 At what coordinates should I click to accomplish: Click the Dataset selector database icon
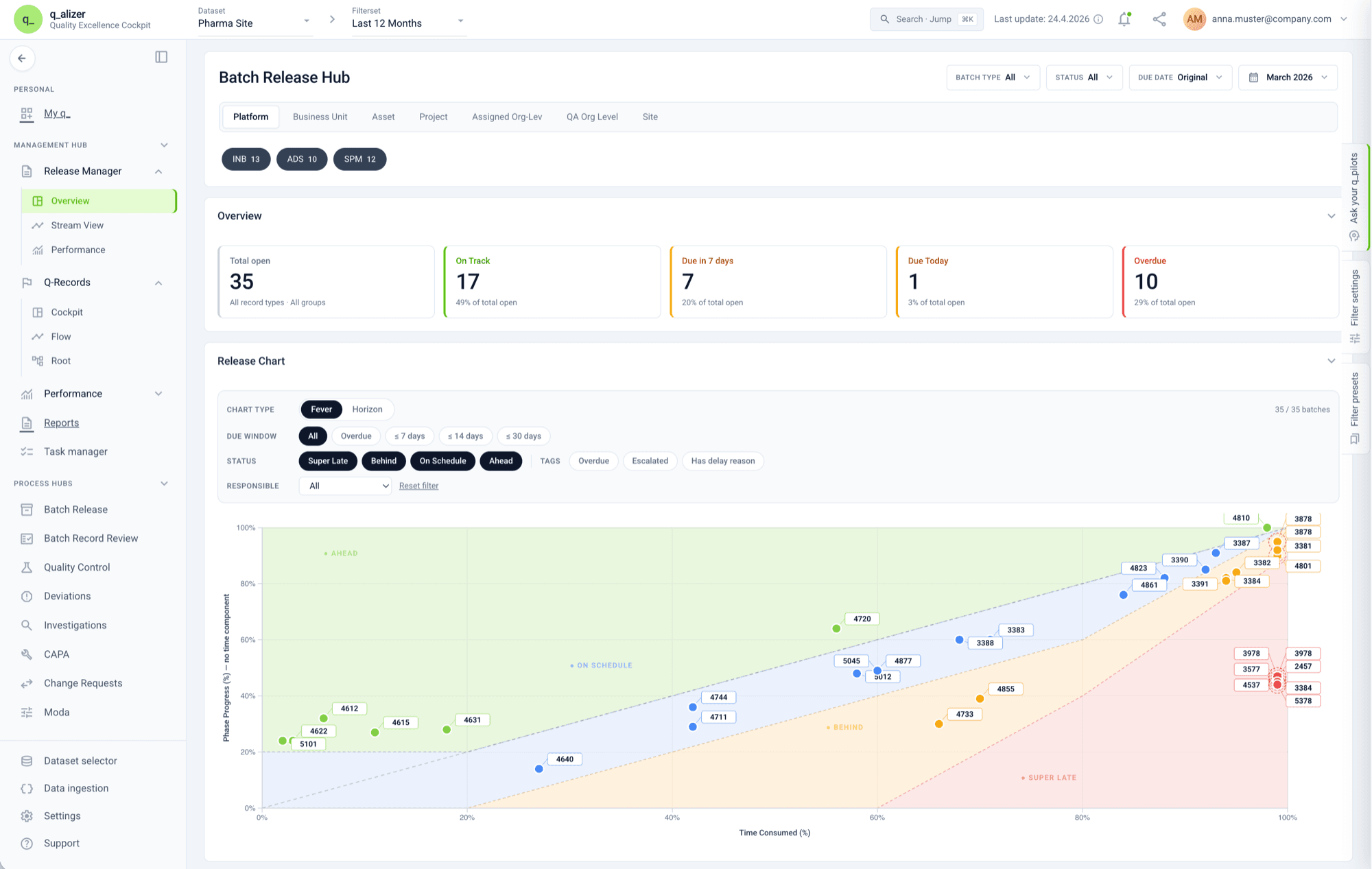coord(27,761)
